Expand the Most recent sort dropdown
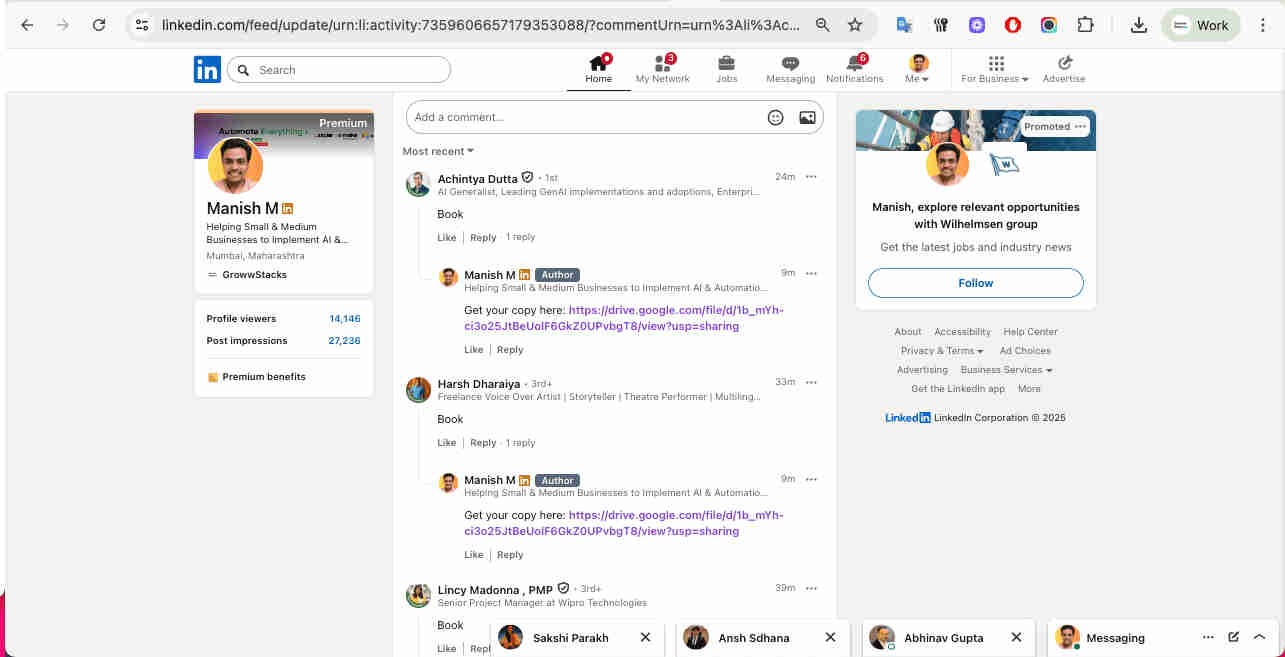Image resolution: width=1285 pixels, height=657 pixels. [x=438, y=151]
